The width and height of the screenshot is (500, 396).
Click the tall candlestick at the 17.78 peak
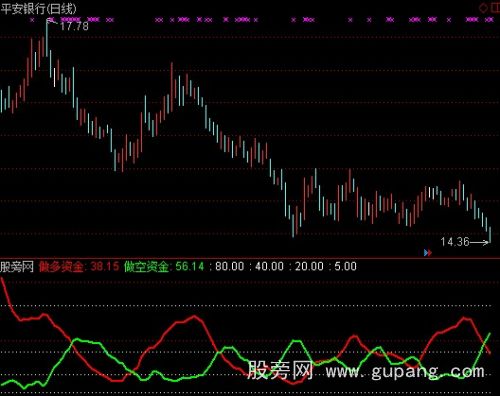[x=47, y=38]
